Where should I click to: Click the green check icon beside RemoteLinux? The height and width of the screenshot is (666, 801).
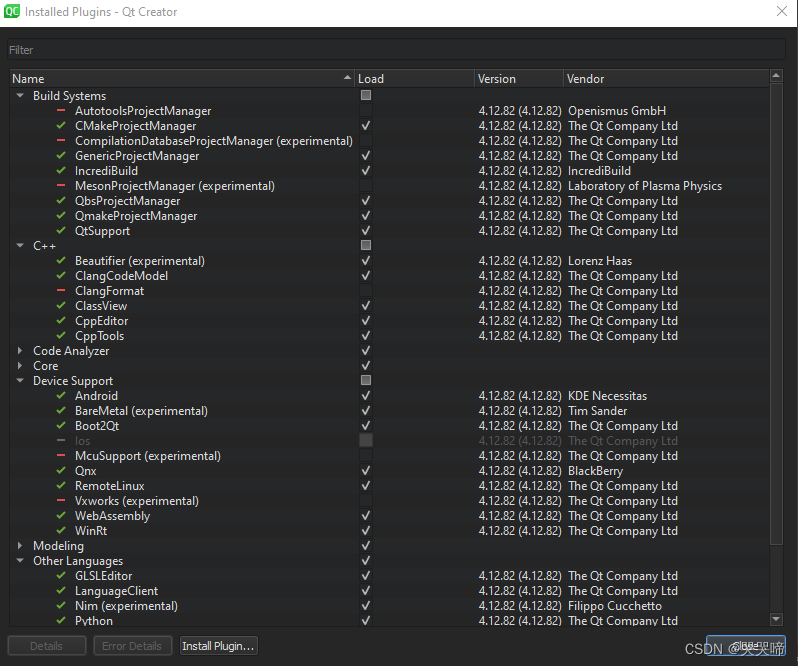pyautogui.click(x=61, y=486)
